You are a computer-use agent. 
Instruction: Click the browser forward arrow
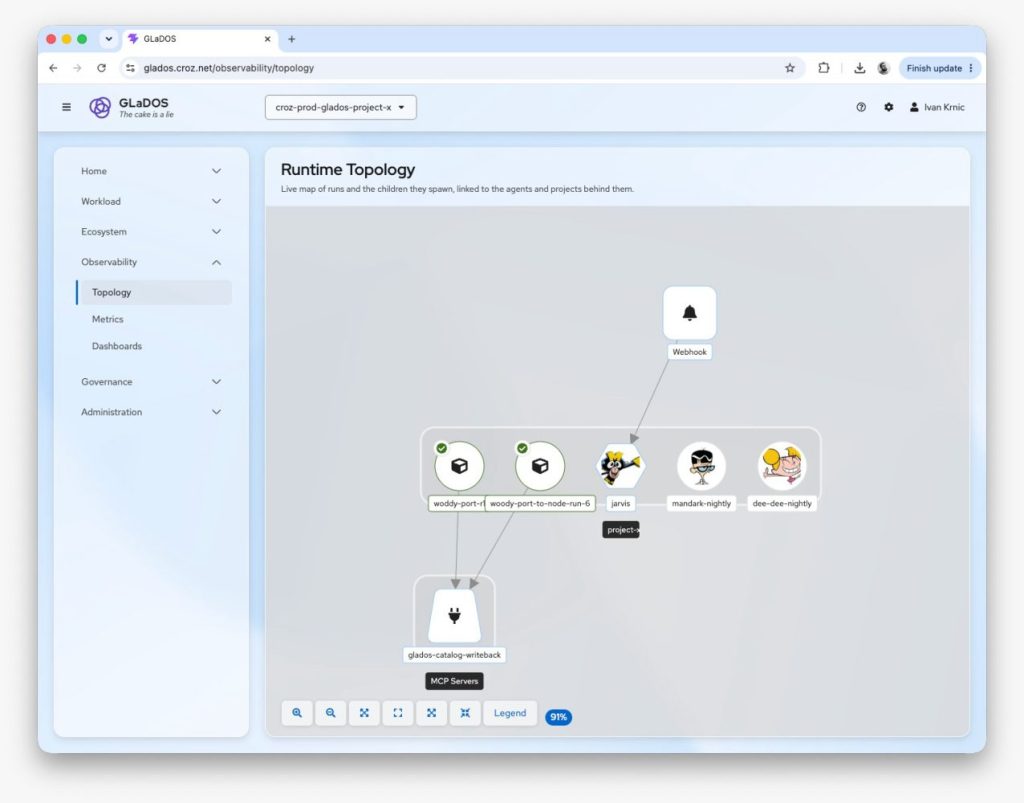tap(77, 68)
